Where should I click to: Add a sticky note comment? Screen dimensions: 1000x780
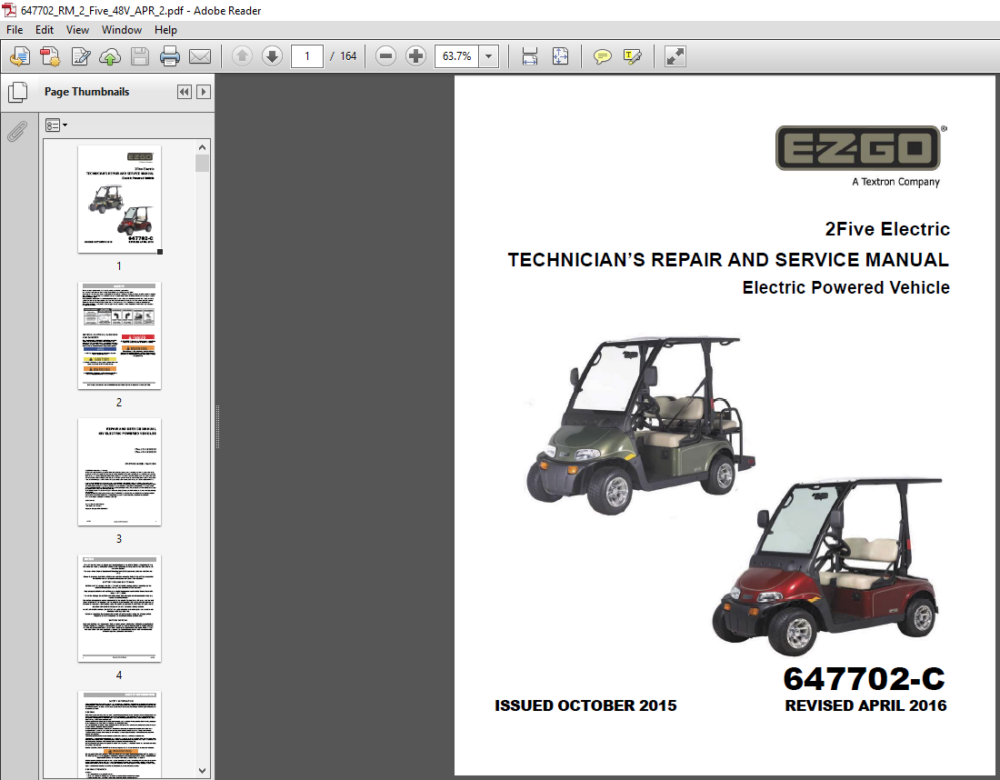602,57
